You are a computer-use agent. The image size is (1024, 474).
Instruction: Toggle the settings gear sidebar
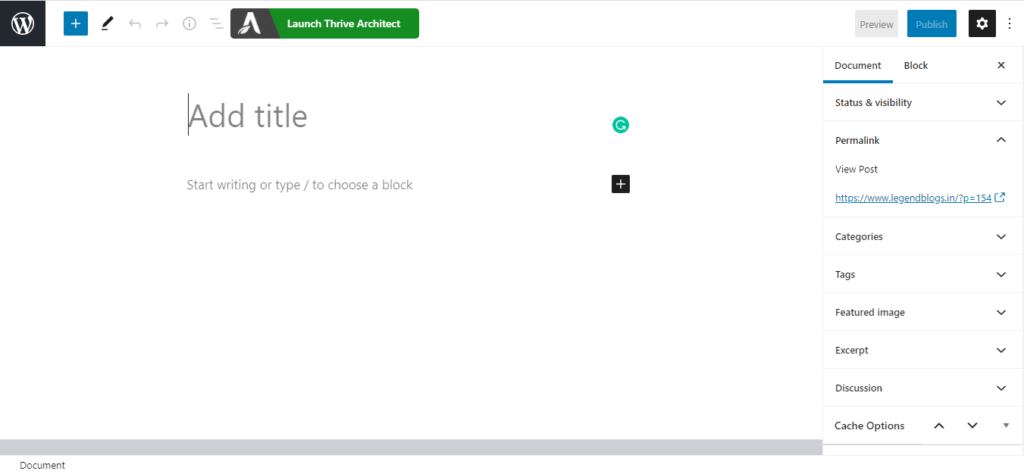982,24
